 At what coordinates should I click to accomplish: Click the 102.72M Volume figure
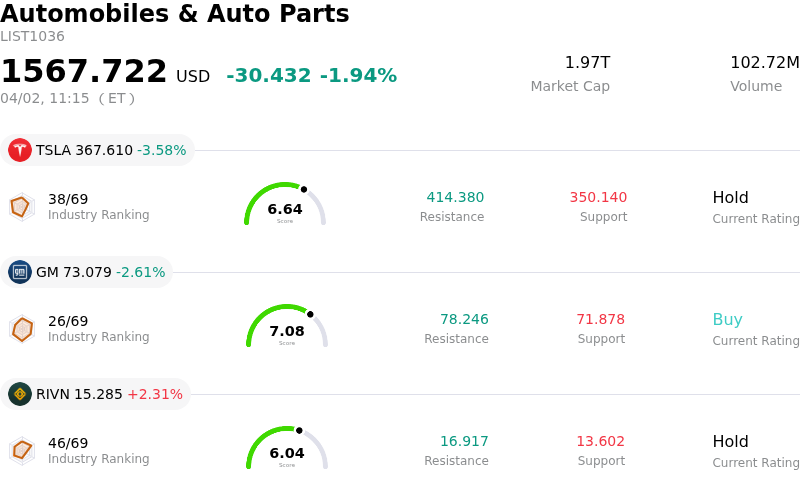[x=764, y=63]
